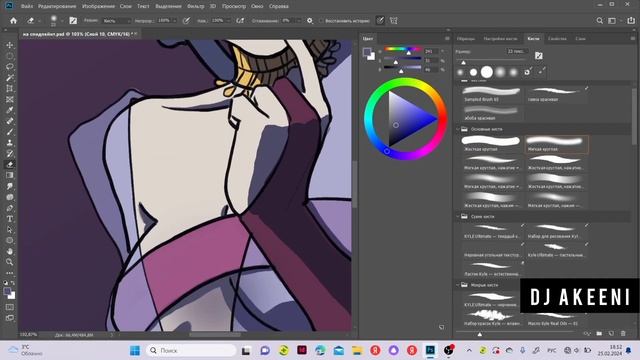Toggle symmetry paint butterfly icon
640x360 pixels.
pos(393,20)
